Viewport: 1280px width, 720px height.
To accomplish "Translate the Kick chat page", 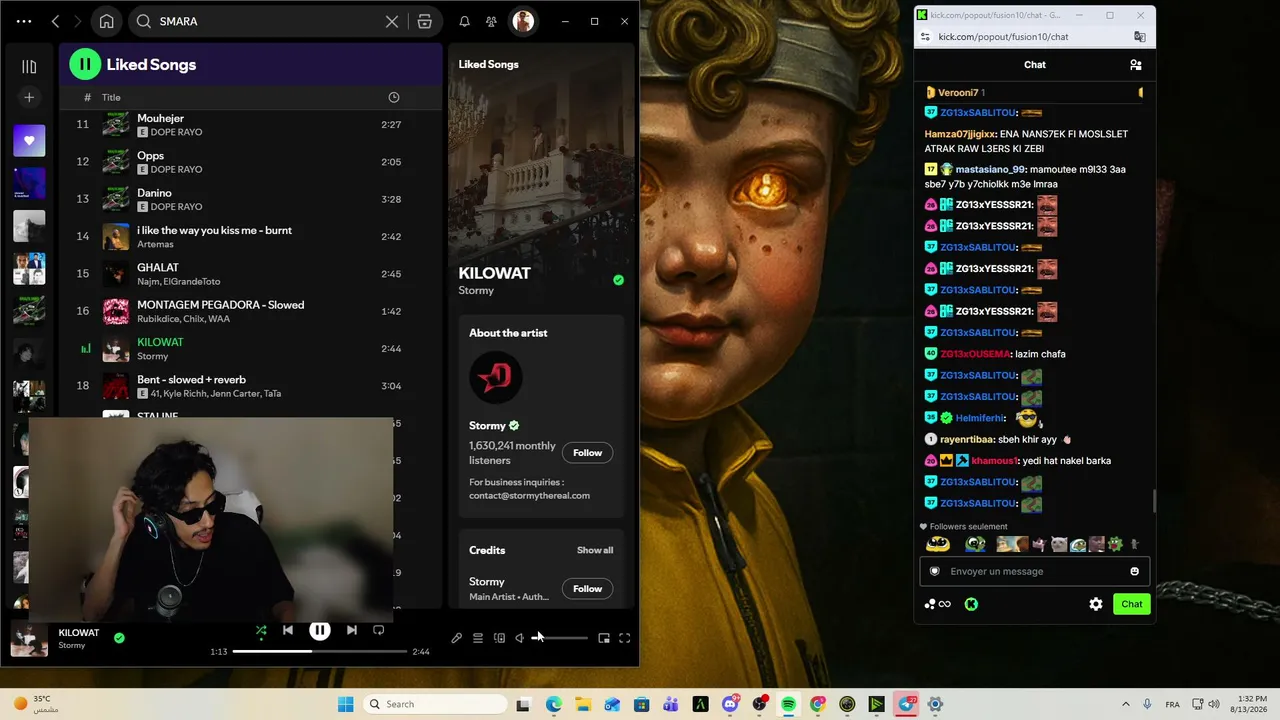I will 1139,37.
